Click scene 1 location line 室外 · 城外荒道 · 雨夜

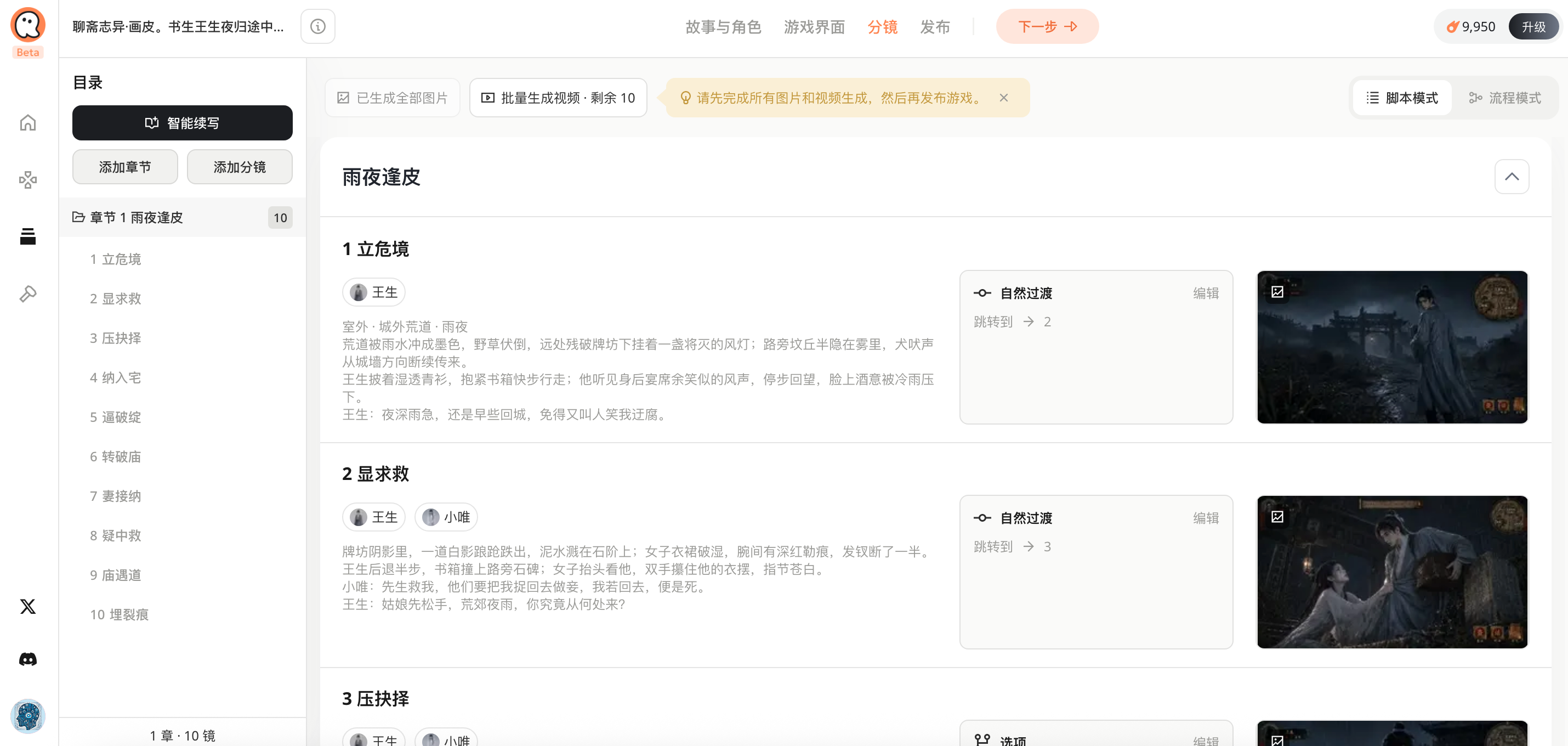(x=405, y=326)
